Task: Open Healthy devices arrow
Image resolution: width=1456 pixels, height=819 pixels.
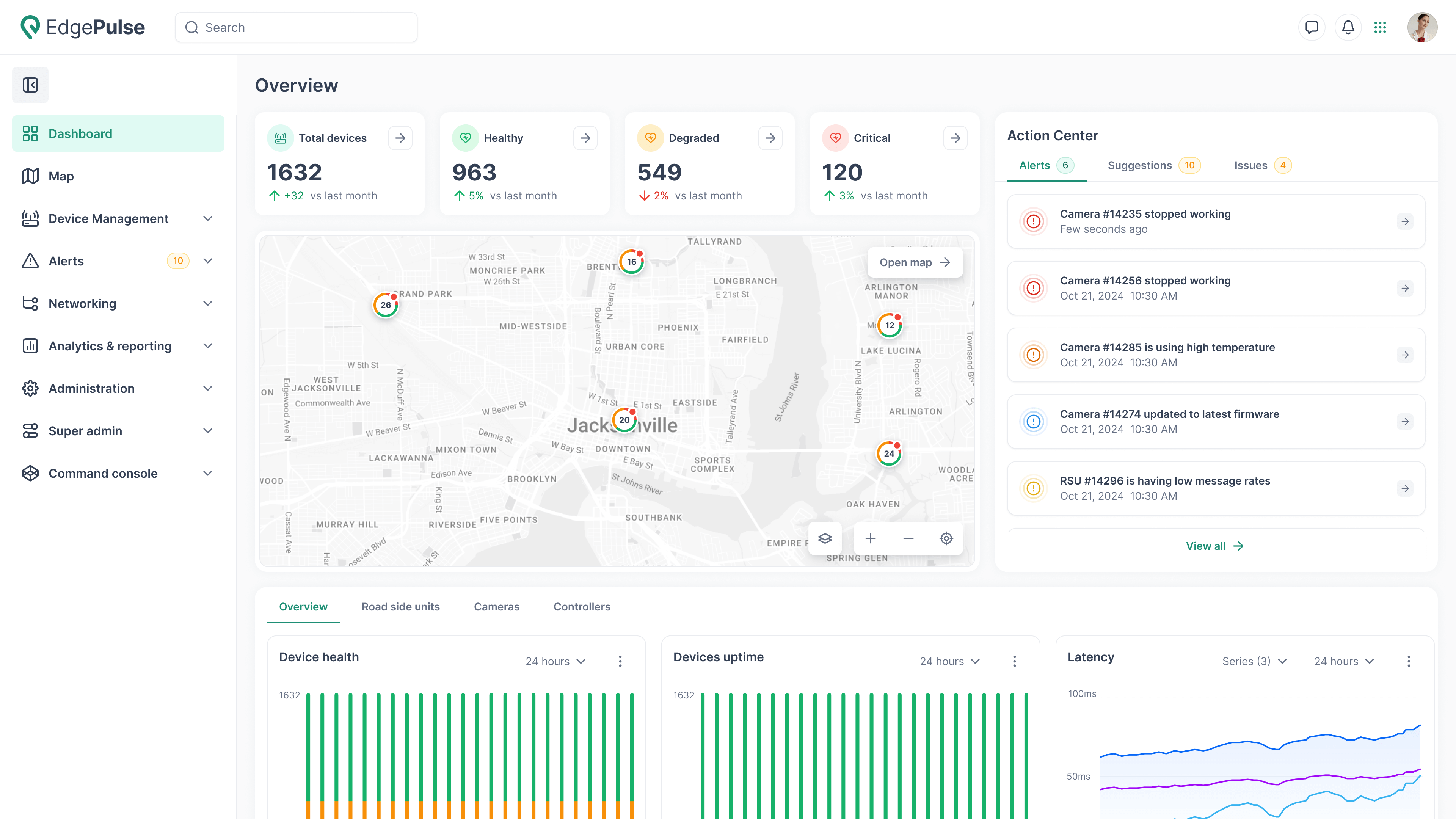Action: (585, 138)
